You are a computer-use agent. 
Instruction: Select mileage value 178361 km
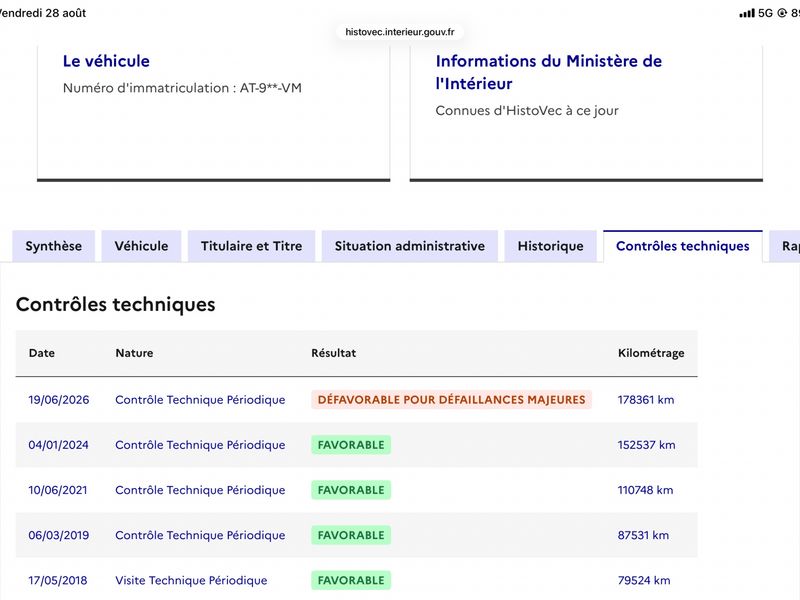click(646, 399)
